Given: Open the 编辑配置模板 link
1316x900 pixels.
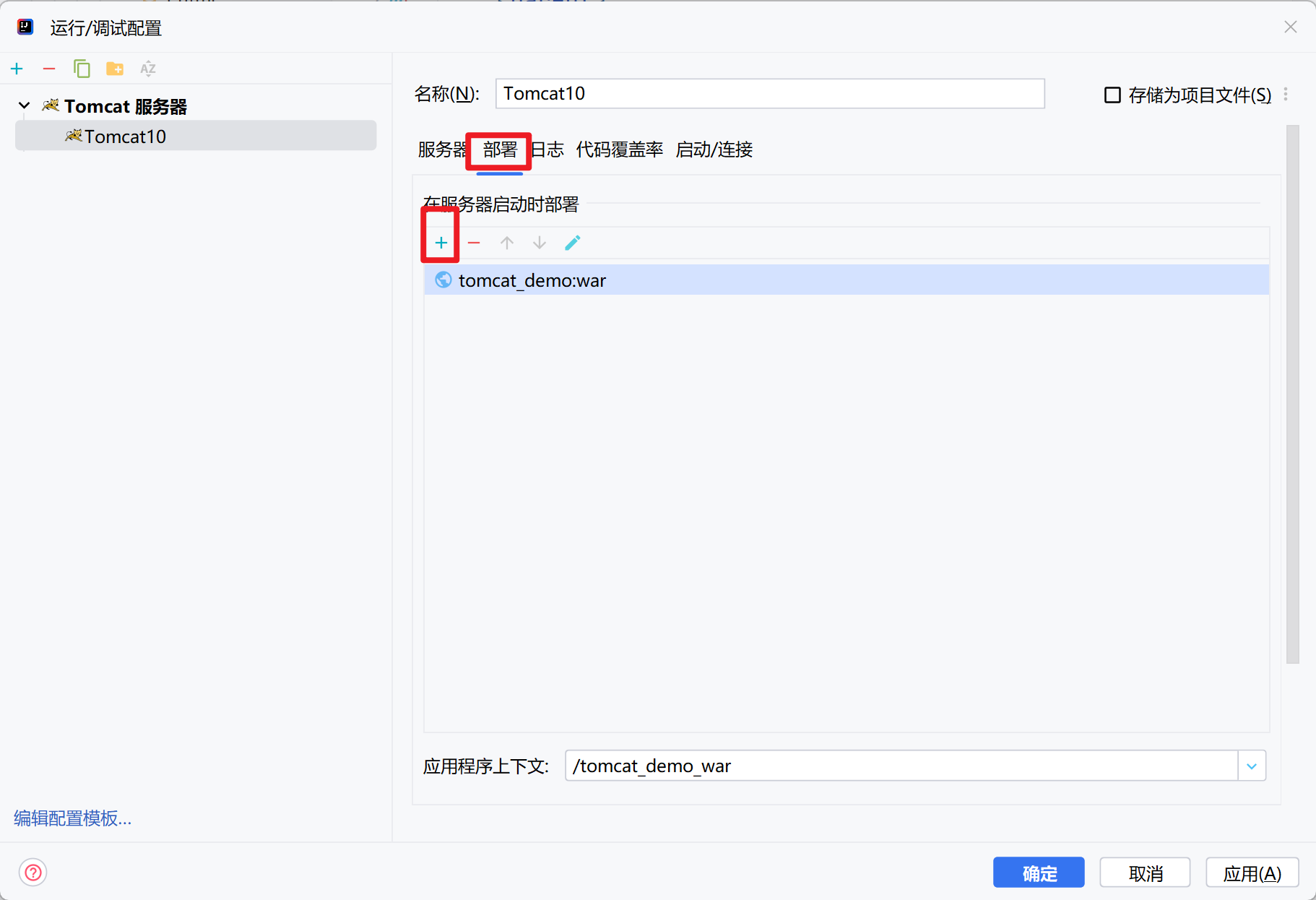Looking at the screenshot, I should click(x=72, y=818).
